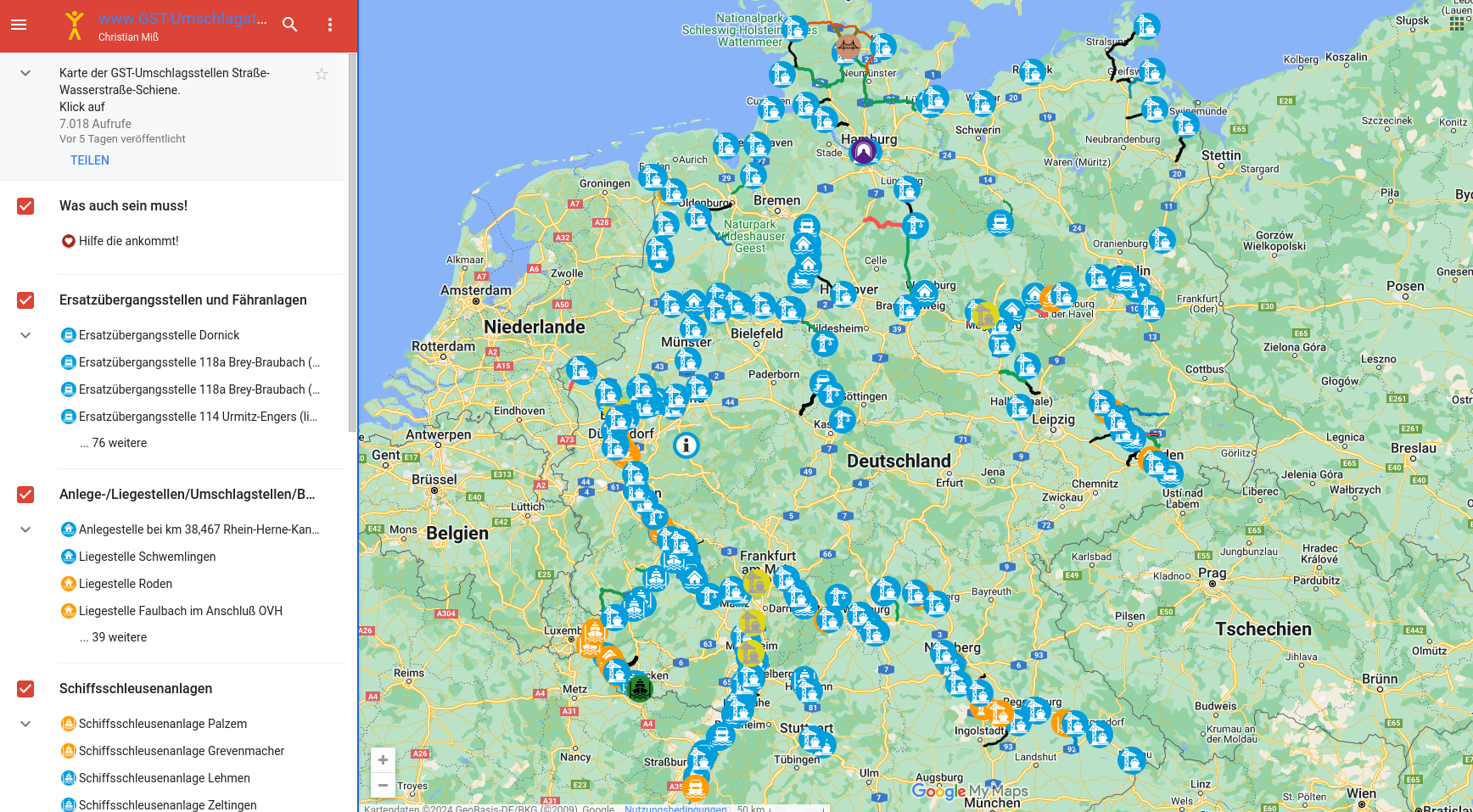Click the brown bridge marker near Neumünster

point(848,46)
